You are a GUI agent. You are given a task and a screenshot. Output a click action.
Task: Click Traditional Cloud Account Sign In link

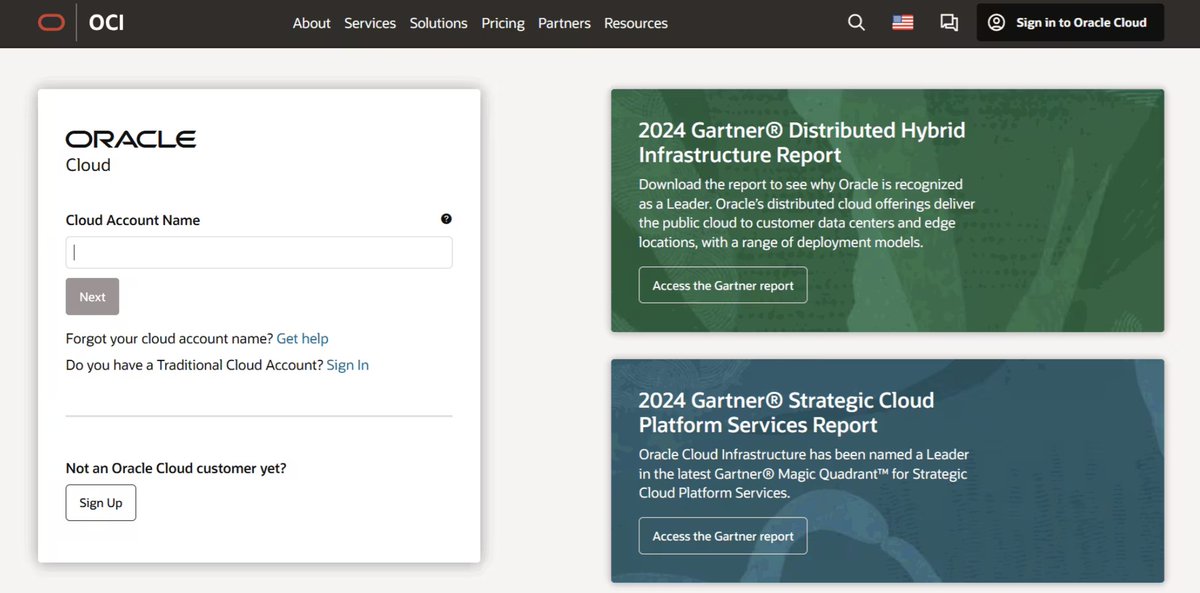tap(348, 365)
